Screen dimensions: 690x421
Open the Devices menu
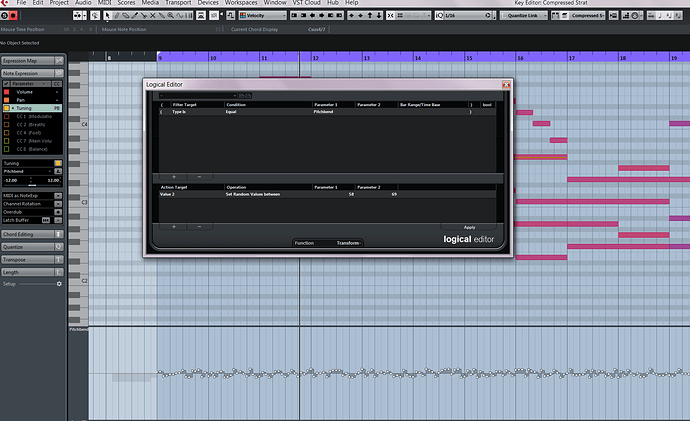click(208, 3)
